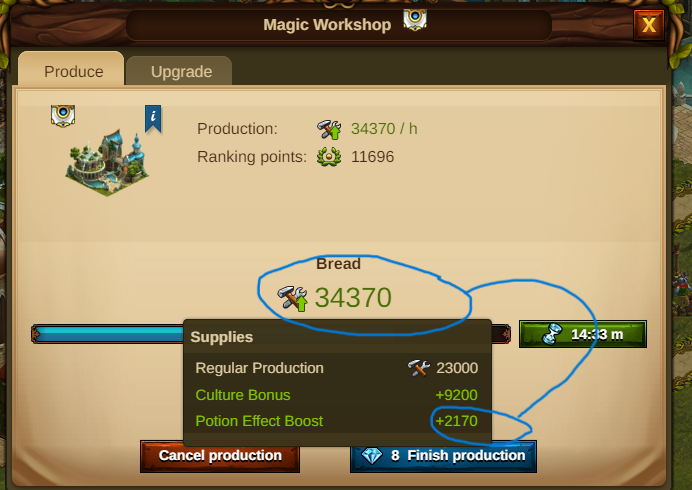Select the Produce tab
Screen dimensions: 692x490
(71, 69)
